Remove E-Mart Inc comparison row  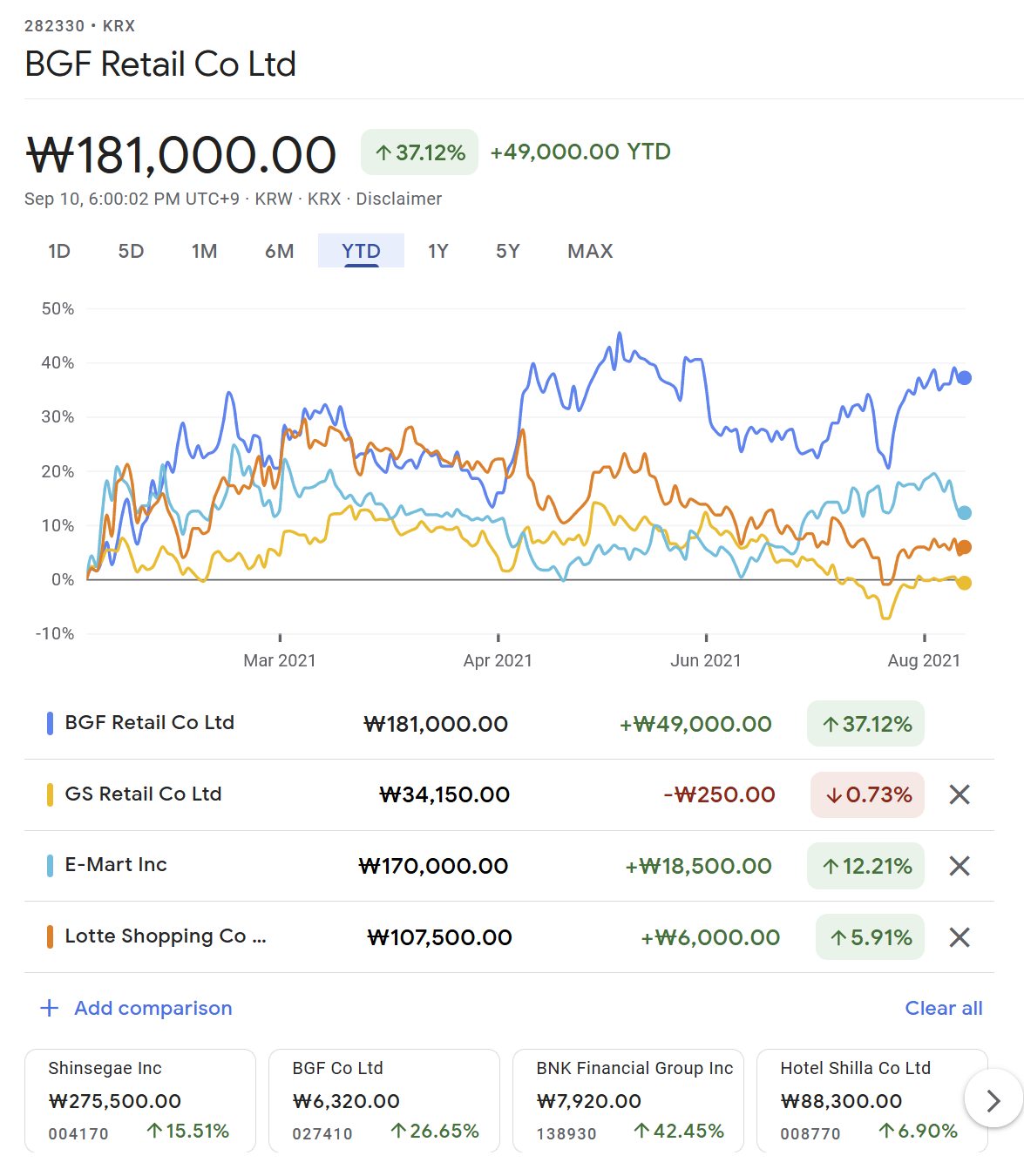[959, 866]
